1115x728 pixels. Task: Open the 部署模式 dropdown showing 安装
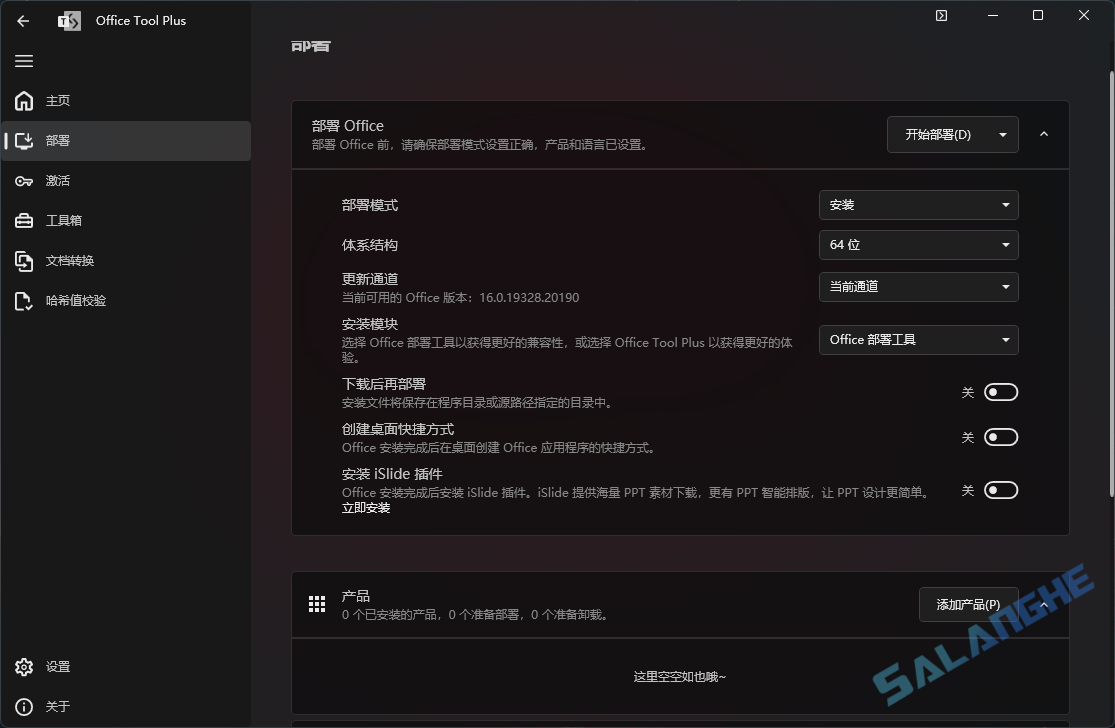coord(917,204)
